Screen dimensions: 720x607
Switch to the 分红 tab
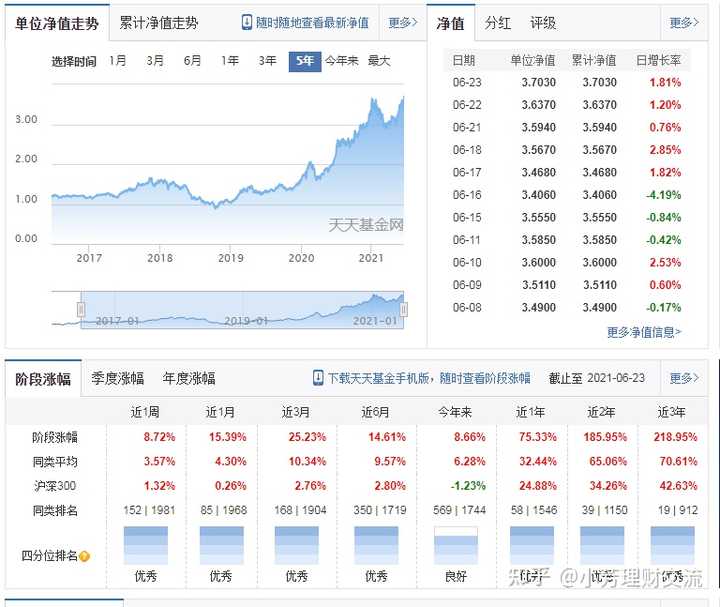498,23
